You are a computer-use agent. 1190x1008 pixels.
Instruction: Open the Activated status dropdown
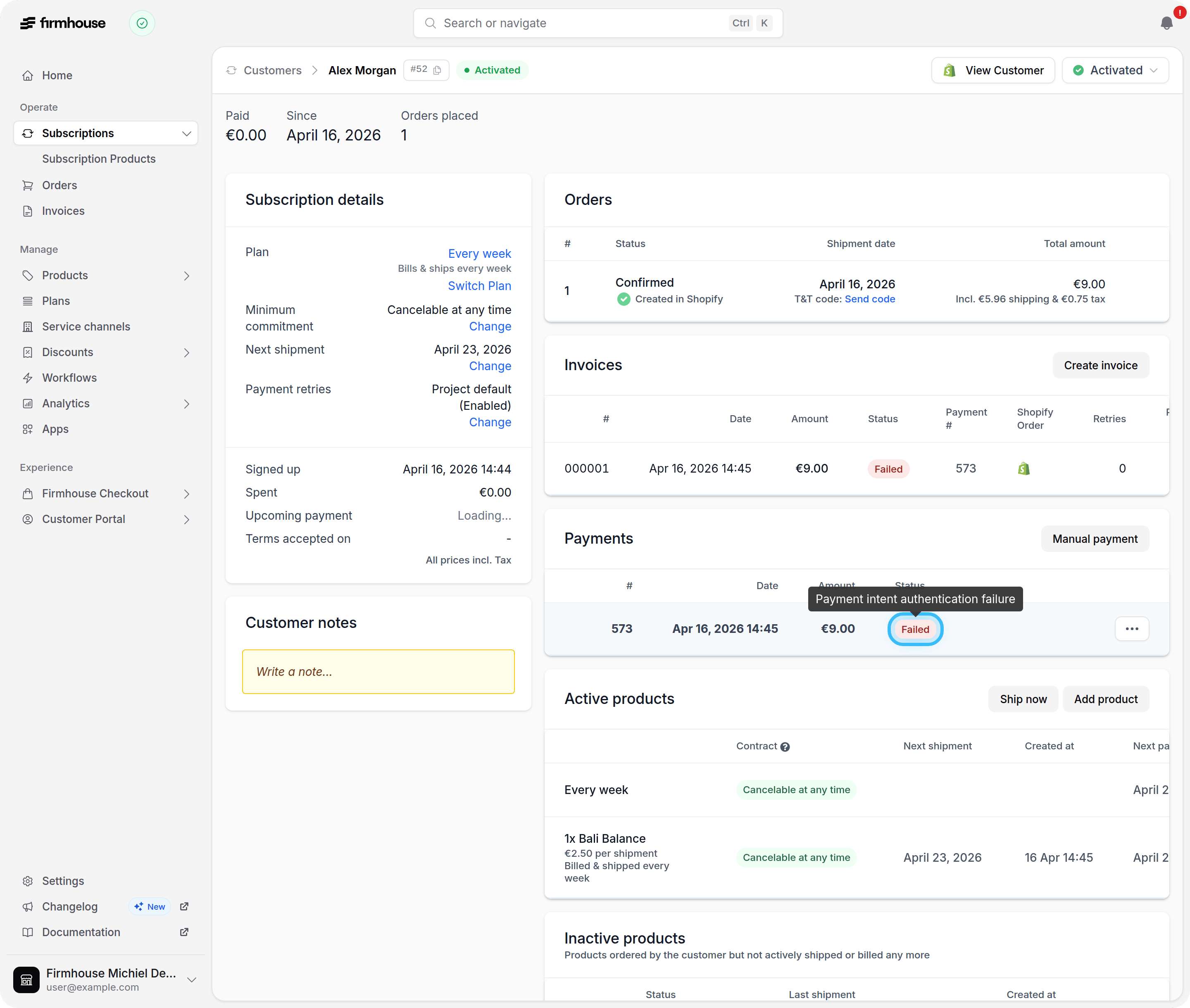tap(1115, 70)
